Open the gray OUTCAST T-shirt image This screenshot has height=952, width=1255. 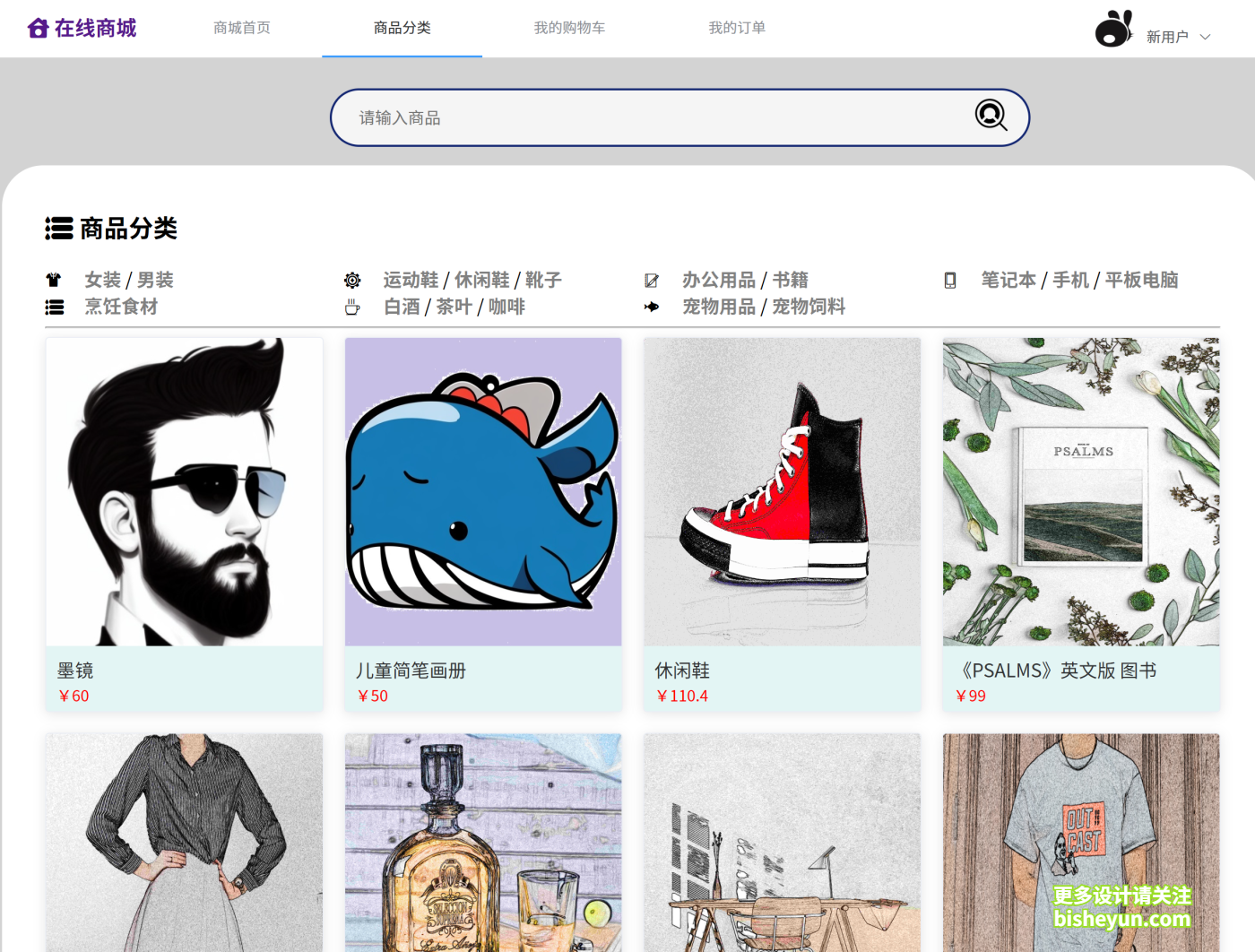tap(1081, 843)
